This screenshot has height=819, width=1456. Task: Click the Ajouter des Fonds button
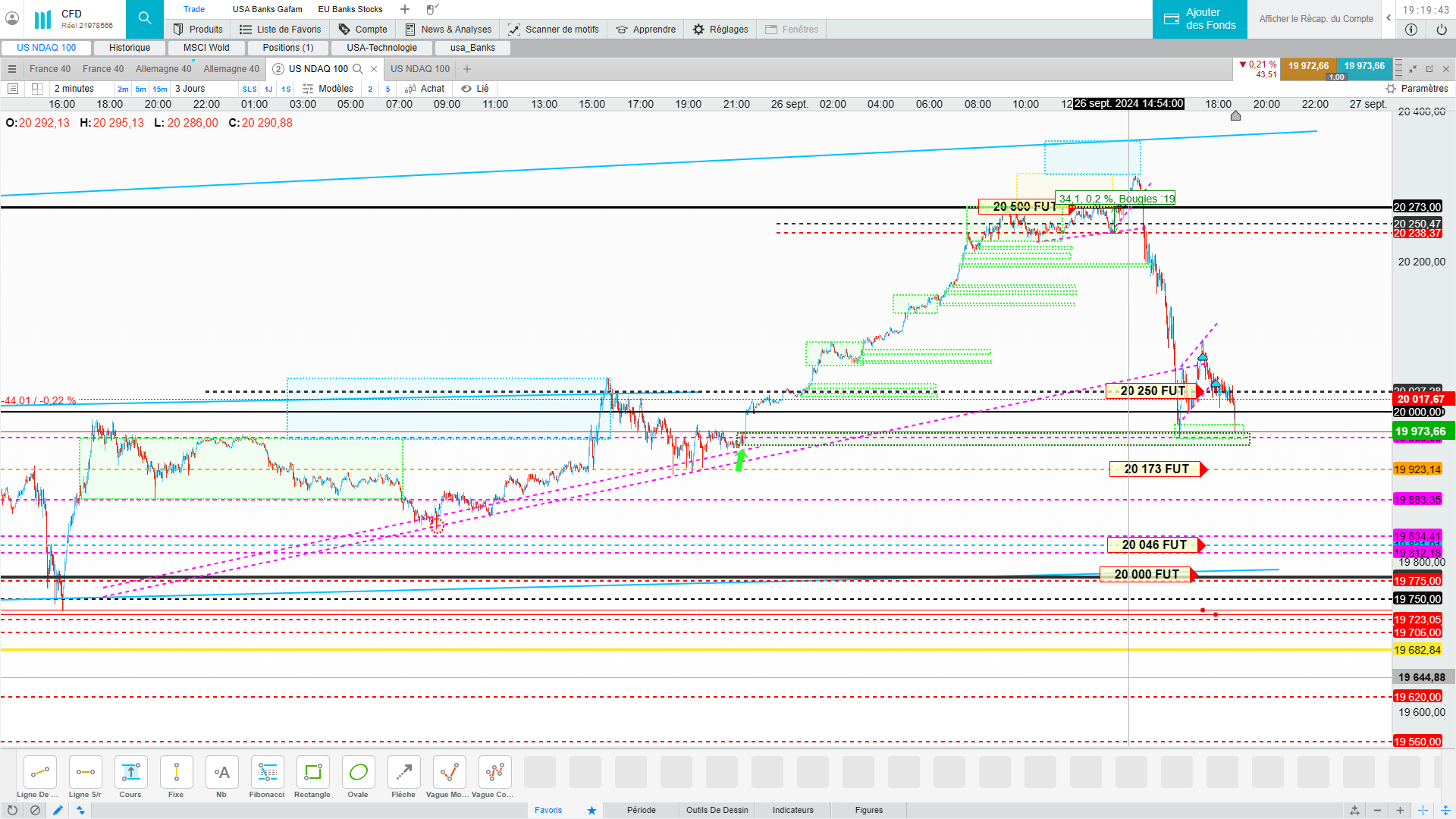(1200, 19)
